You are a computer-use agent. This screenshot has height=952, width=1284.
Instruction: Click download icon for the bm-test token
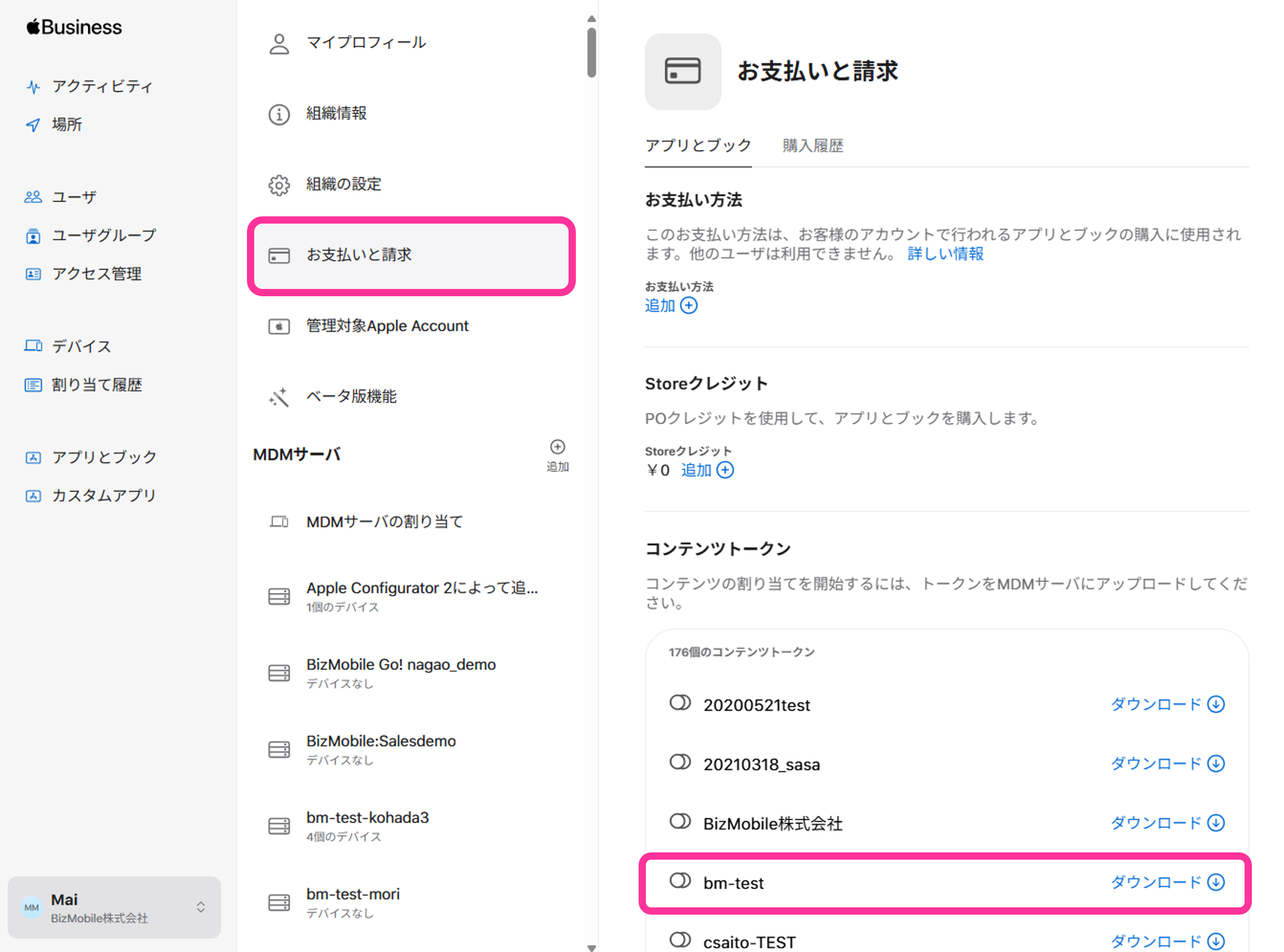[1216, 882]
